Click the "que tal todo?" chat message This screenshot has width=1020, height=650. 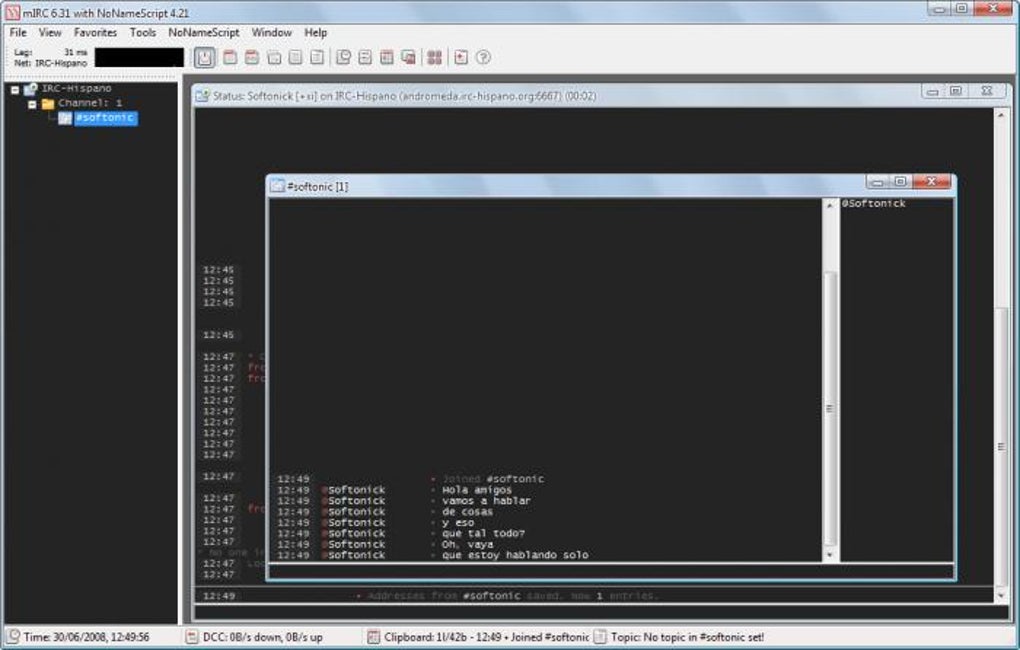[483, 534]
